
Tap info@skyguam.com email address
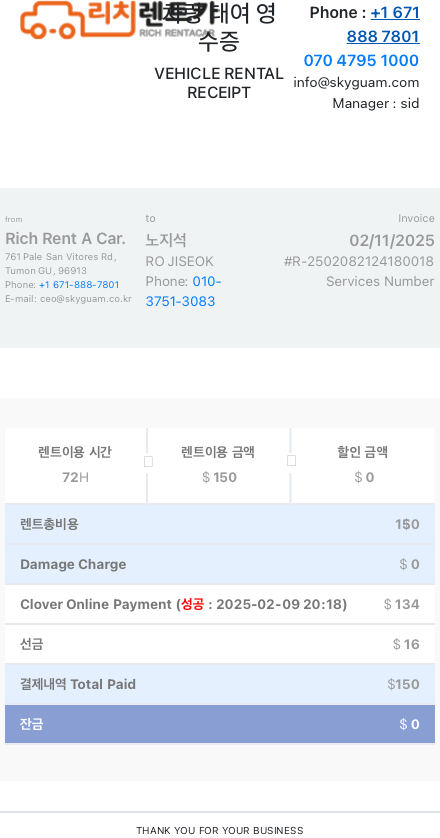pos(356,82)
